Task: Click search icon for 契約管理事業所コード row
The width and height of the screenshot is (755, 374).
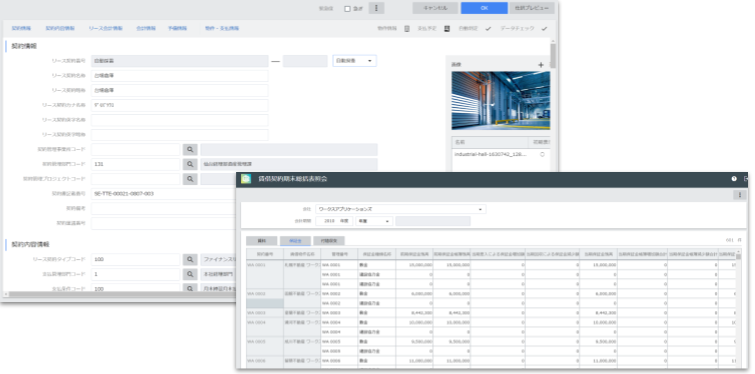Action: (190, 150)
